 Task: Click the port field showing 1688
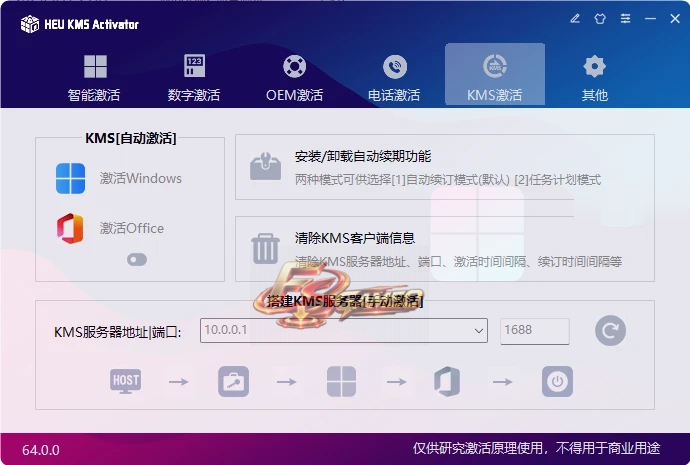click(535, 331)
